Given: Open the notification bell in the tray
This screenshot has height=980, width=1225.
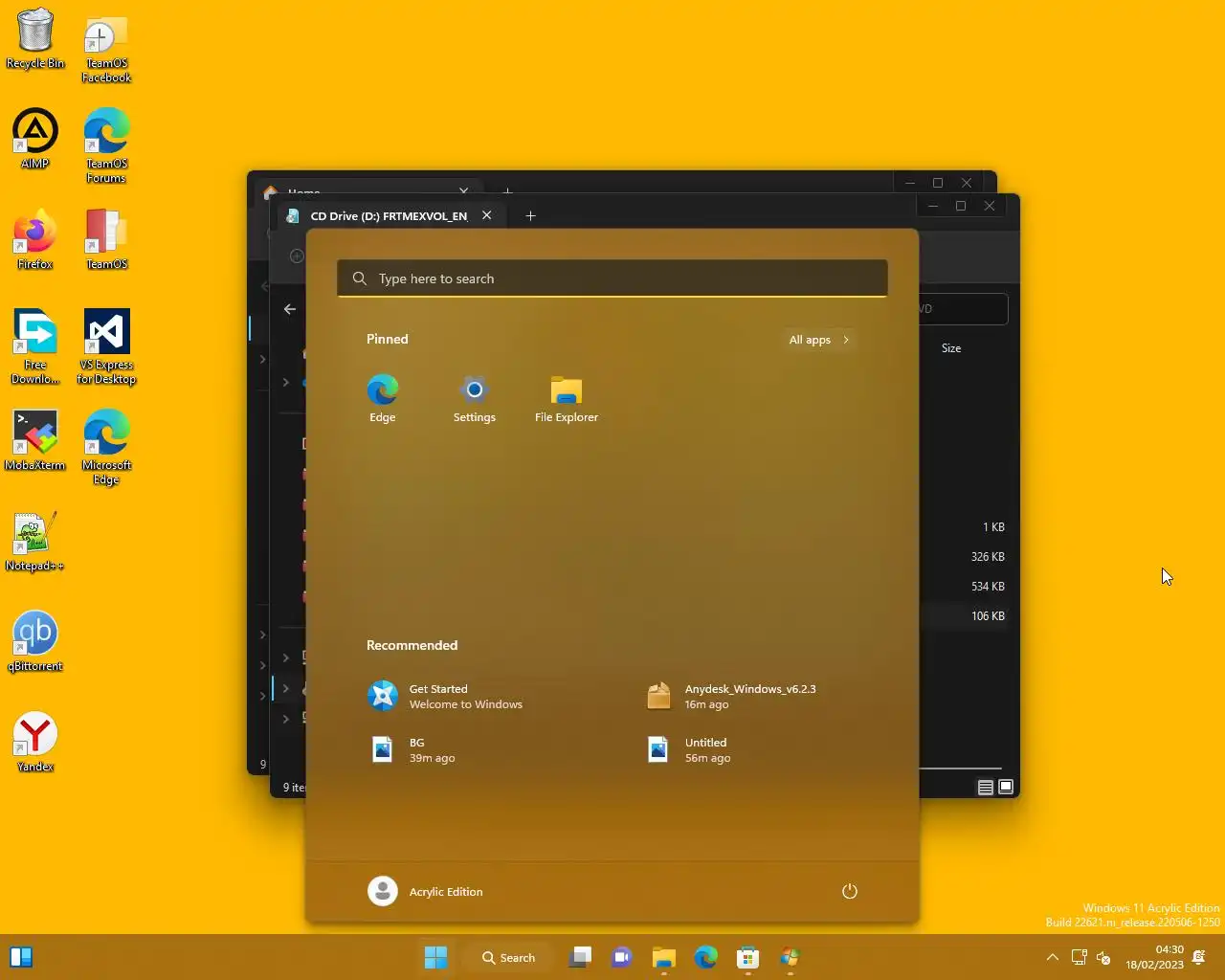Looking at the screenshot, I should pyautogui.click(x=1199, y=957).
